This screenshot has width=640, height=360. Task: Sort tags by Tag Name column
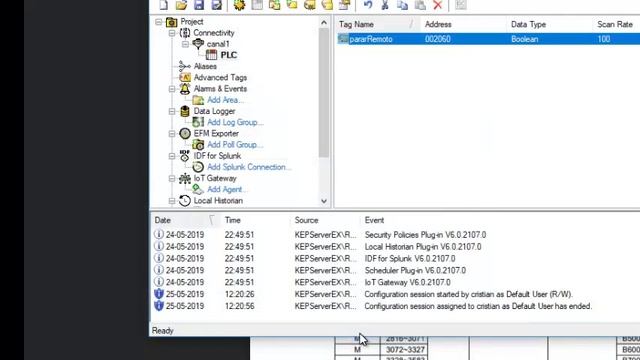click(x=377, y=24)
